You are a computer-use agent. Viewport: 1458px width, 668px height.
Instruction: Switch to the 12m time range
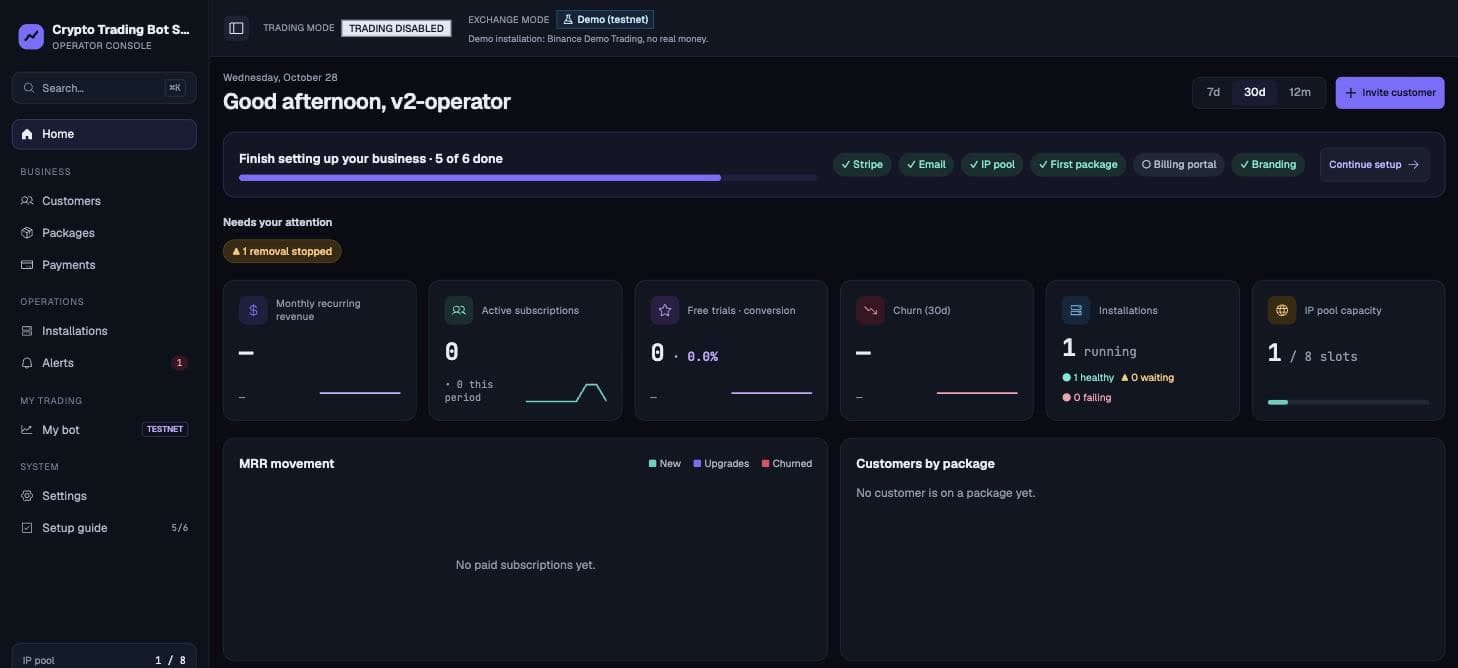(x=1300, y=92)
